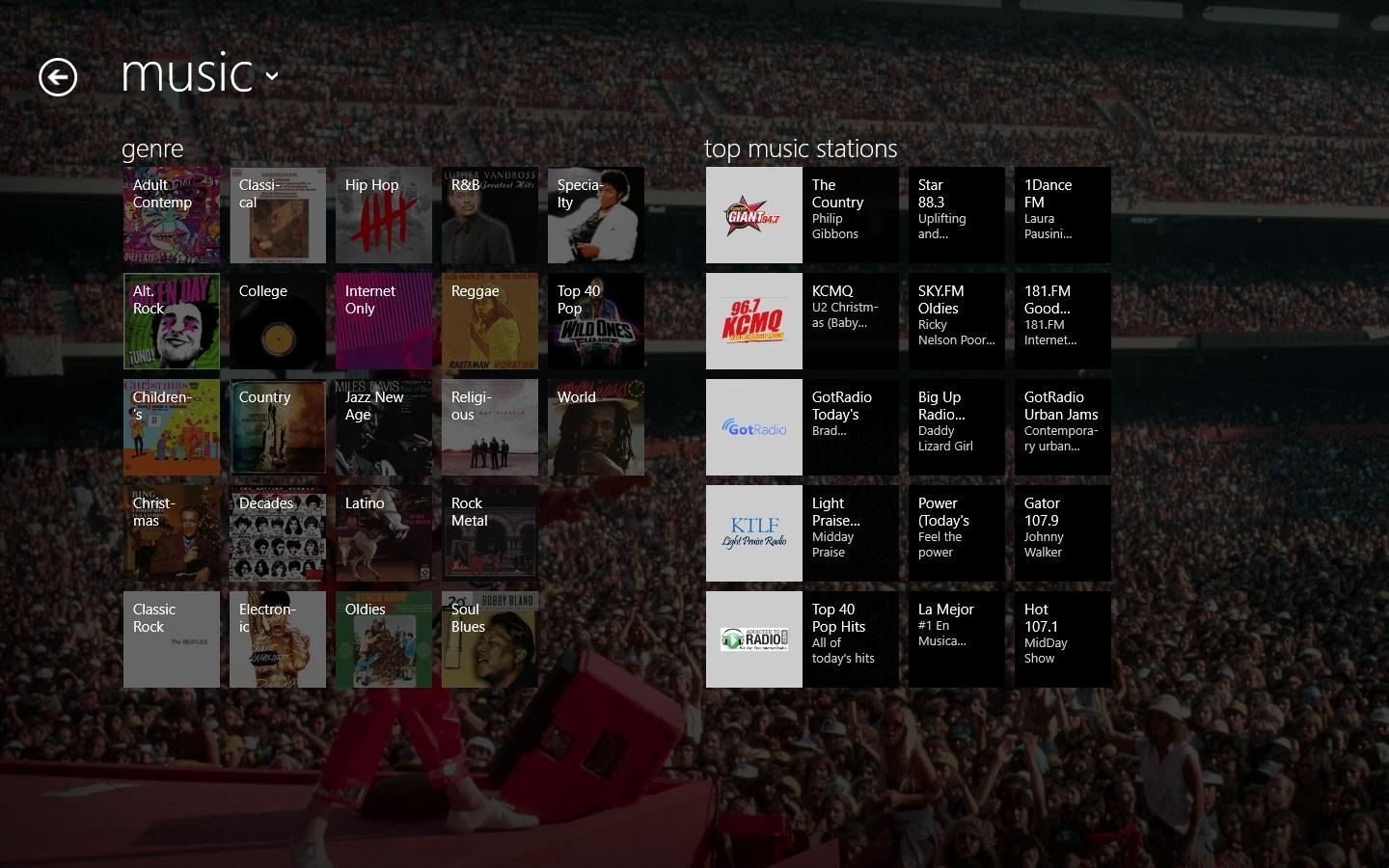
Task: Choose the Christmas genre tile
Action: [x=172, y=533]
